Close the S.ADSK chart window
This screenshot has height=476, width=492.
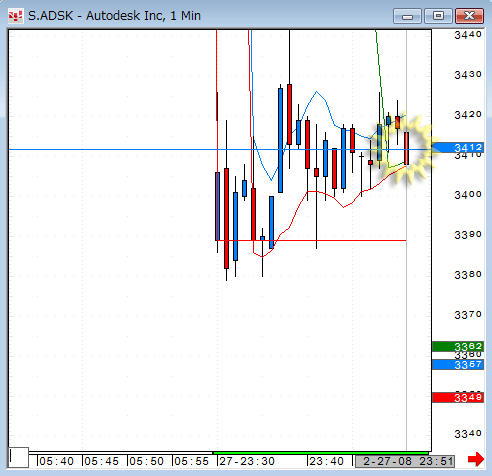[469, 16]
